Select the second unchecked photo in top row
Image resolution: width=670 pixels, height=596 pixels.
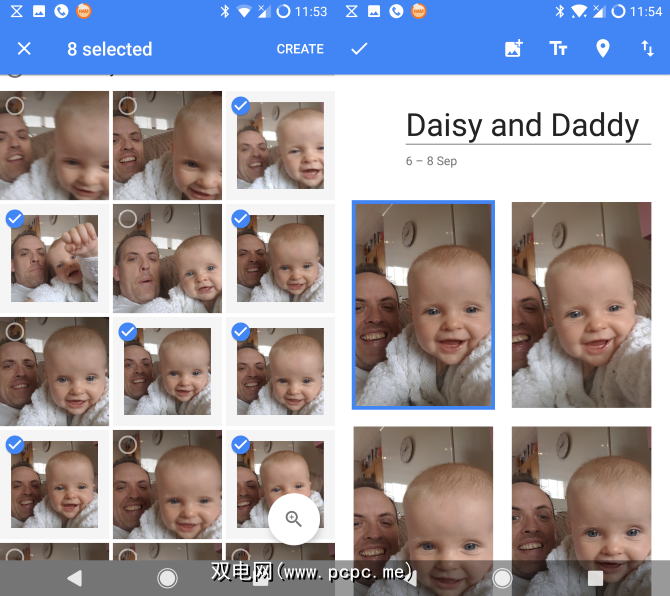[x=167, y=145]
